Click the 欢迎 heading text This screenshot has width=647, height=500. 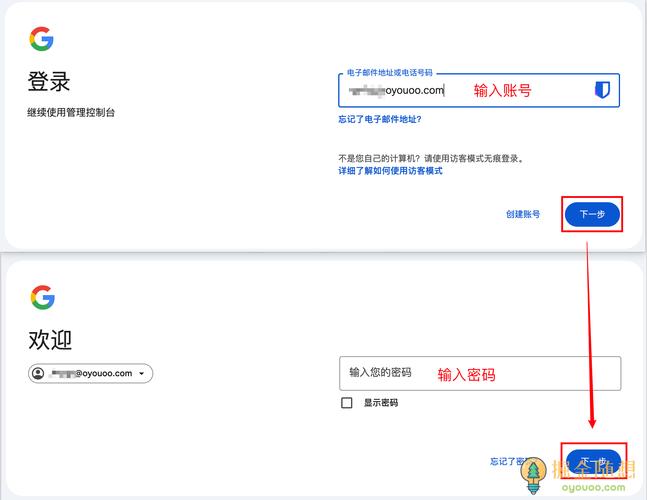[50, 340]
